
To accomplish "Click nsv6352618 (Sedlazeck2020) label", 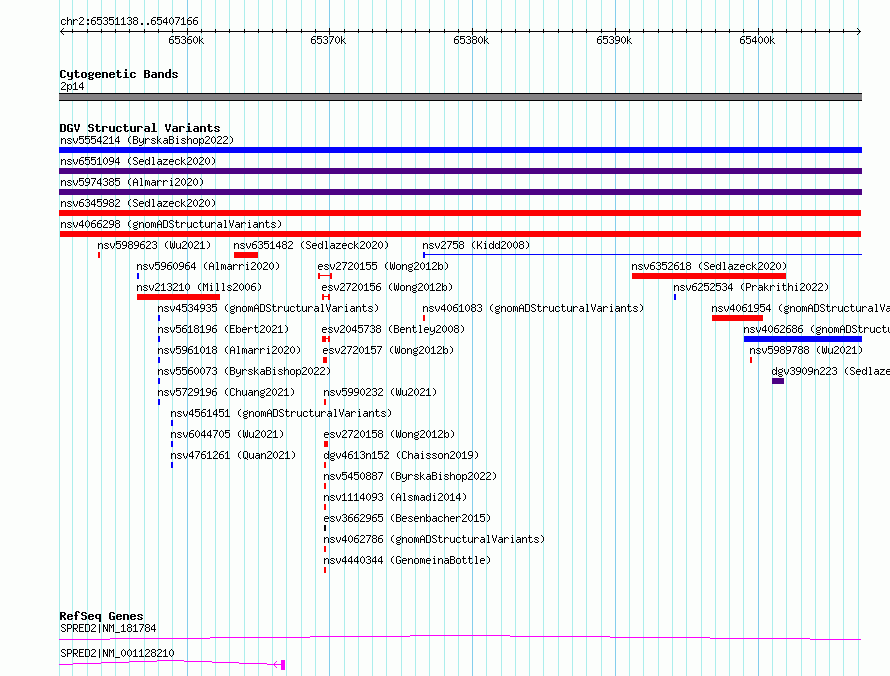I will [709, 266].
